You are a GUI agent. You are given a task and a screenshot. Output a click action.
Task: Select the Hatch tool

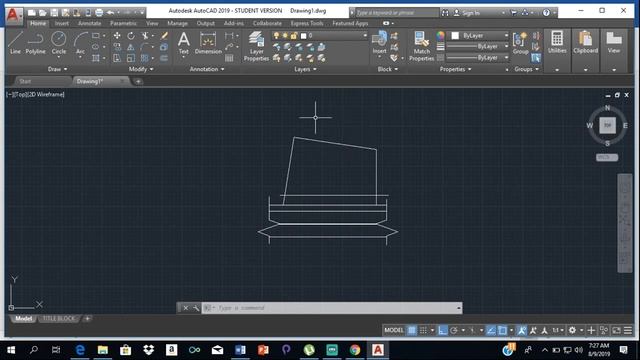tap(96, 58)
